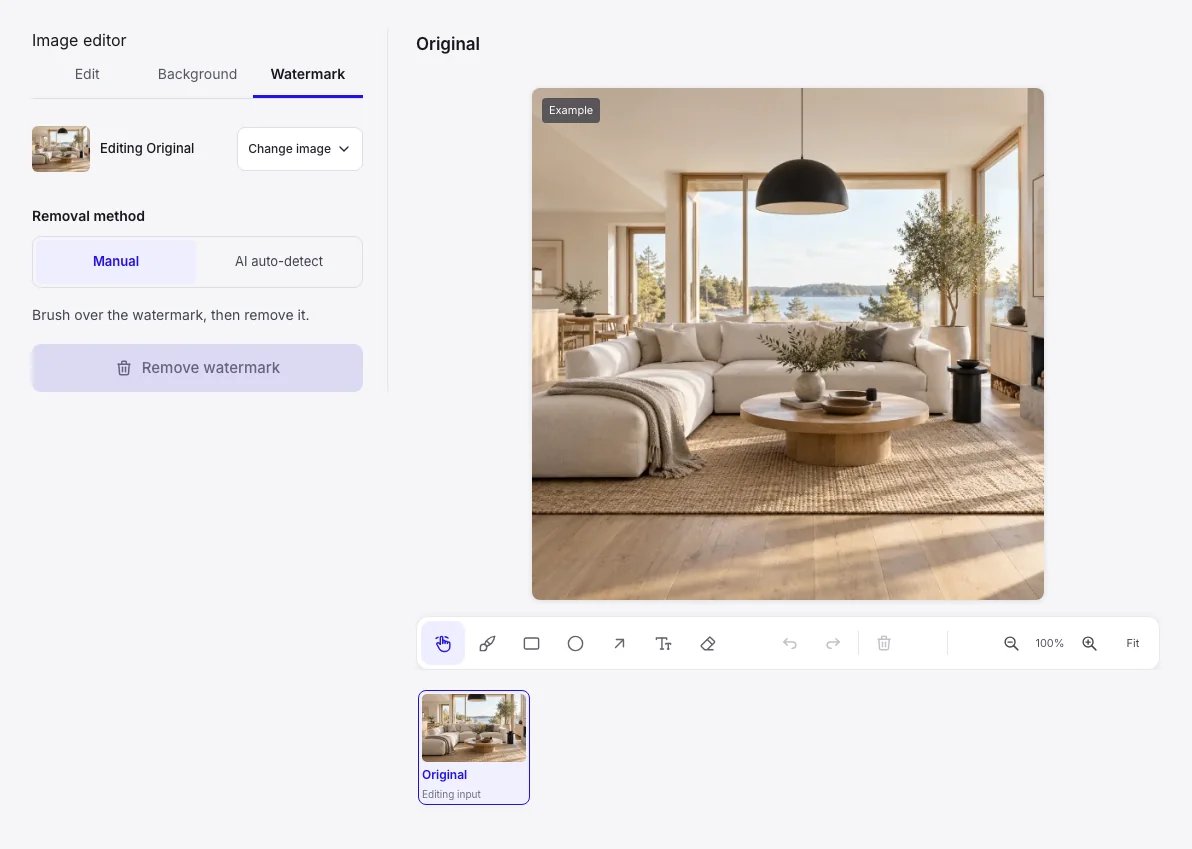Delete selection with toolbar trash icon
Viewport: 1192px width, 849px height.
(884, 644)
